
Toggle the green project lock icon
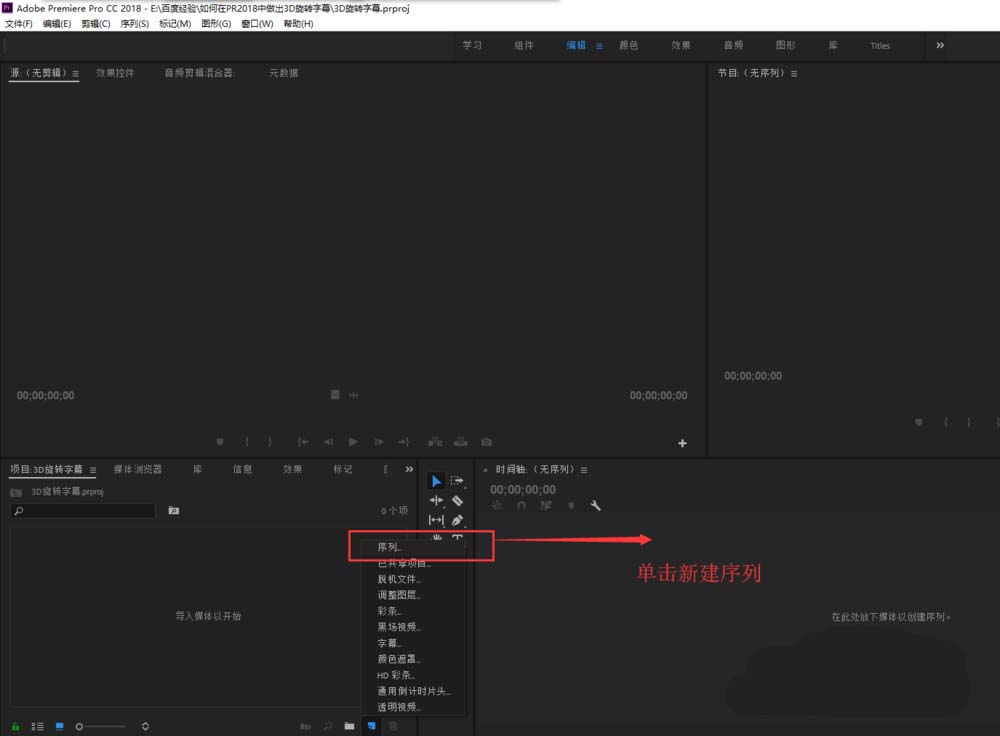point(15,726)
